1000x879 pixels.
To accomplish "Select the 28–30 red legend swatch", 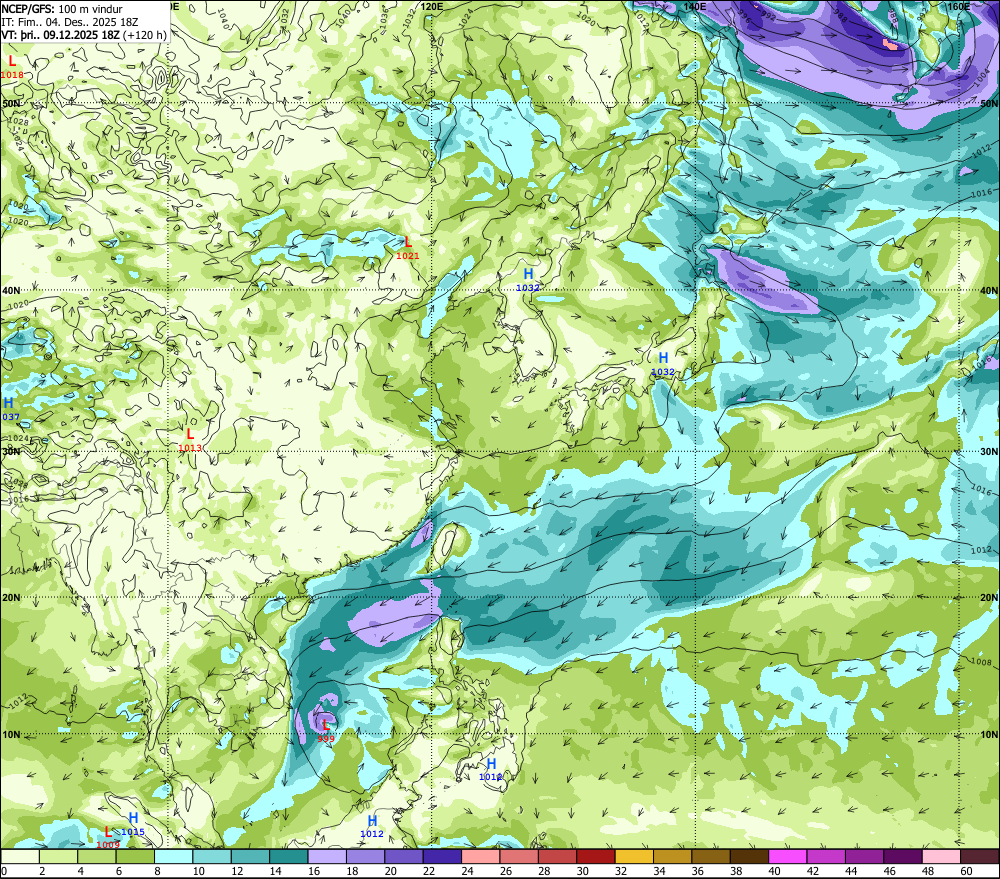I will coord(557,856).
